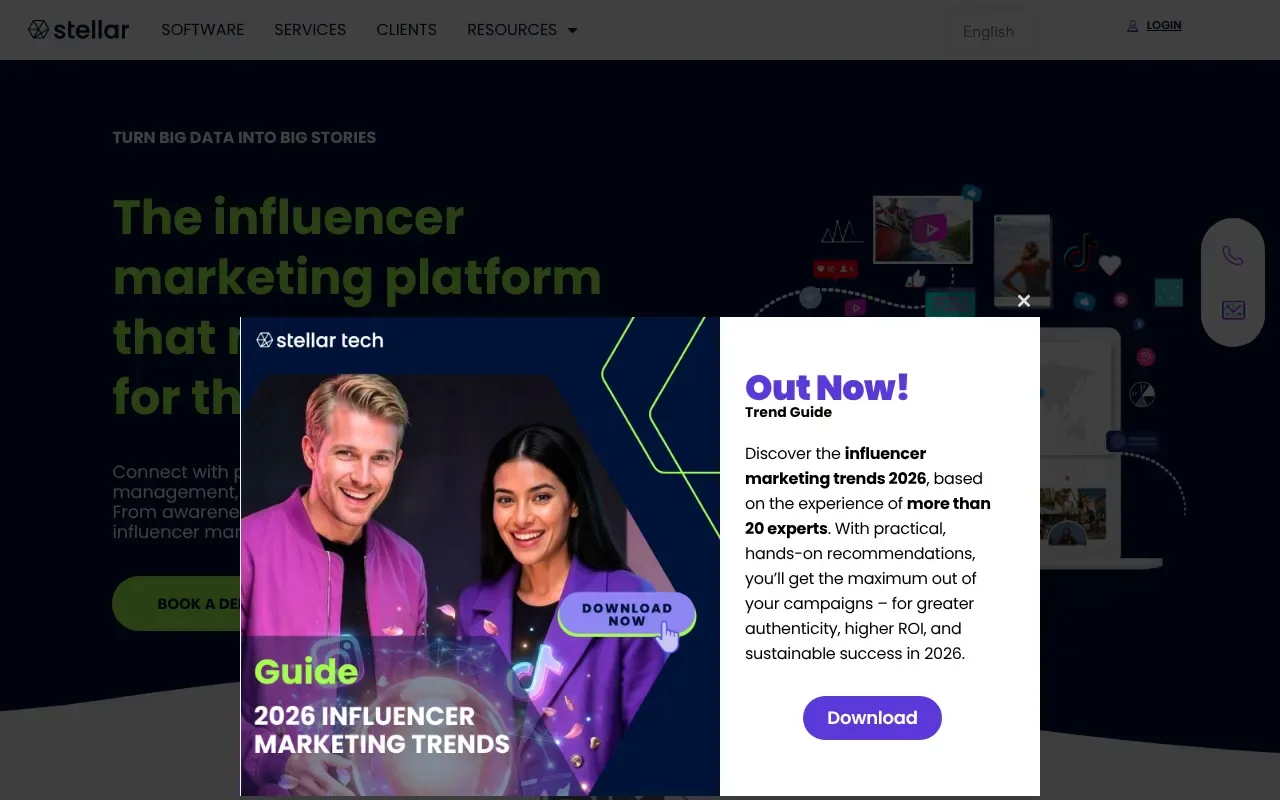This screenshot has width=1280, height=800.
Task: Click the purple Download button
Action: click(x=872, y=718)
